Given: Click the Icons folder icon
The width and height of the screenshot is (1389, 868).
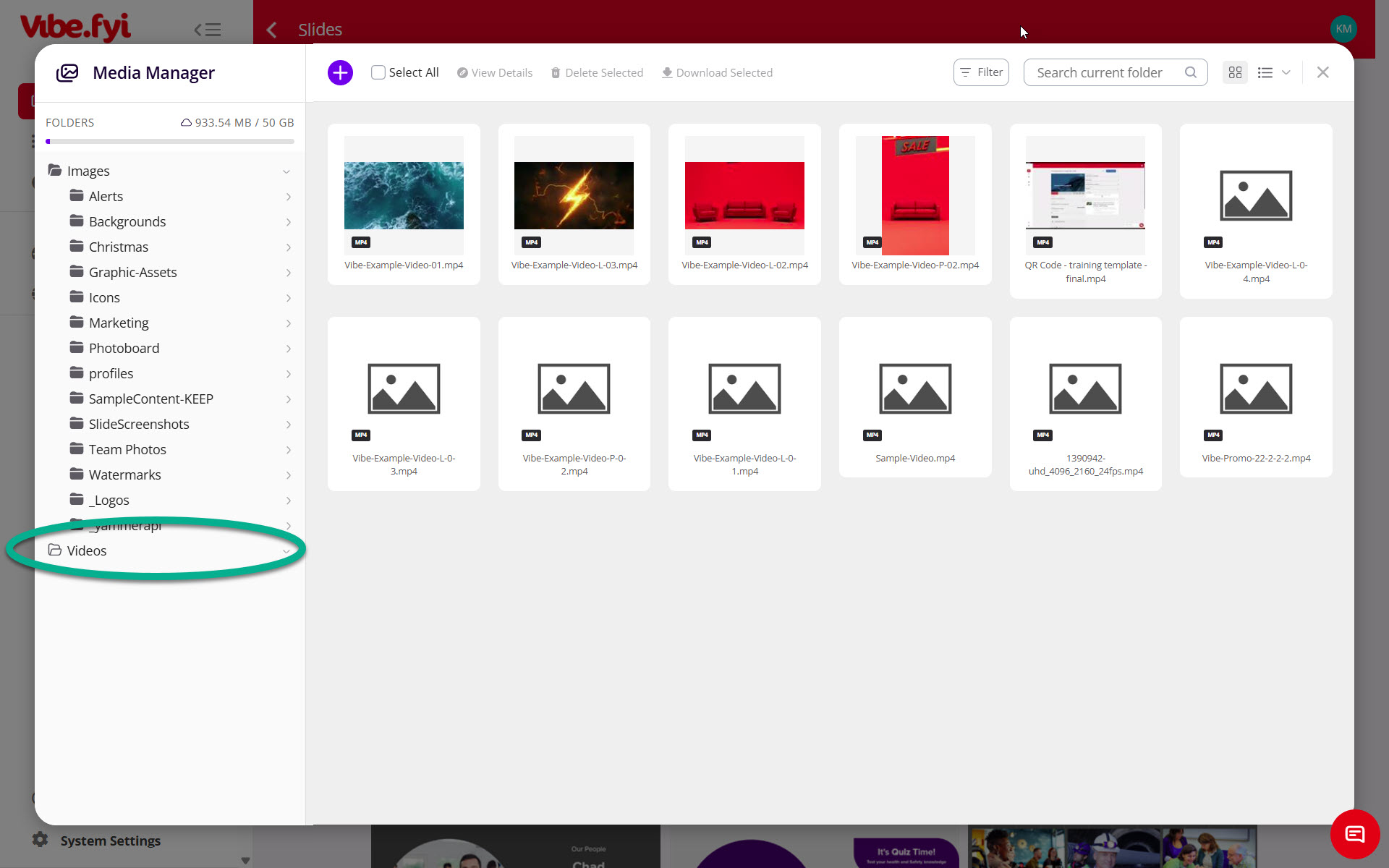Looking at the screenshot, I should (x=77, y=297).
